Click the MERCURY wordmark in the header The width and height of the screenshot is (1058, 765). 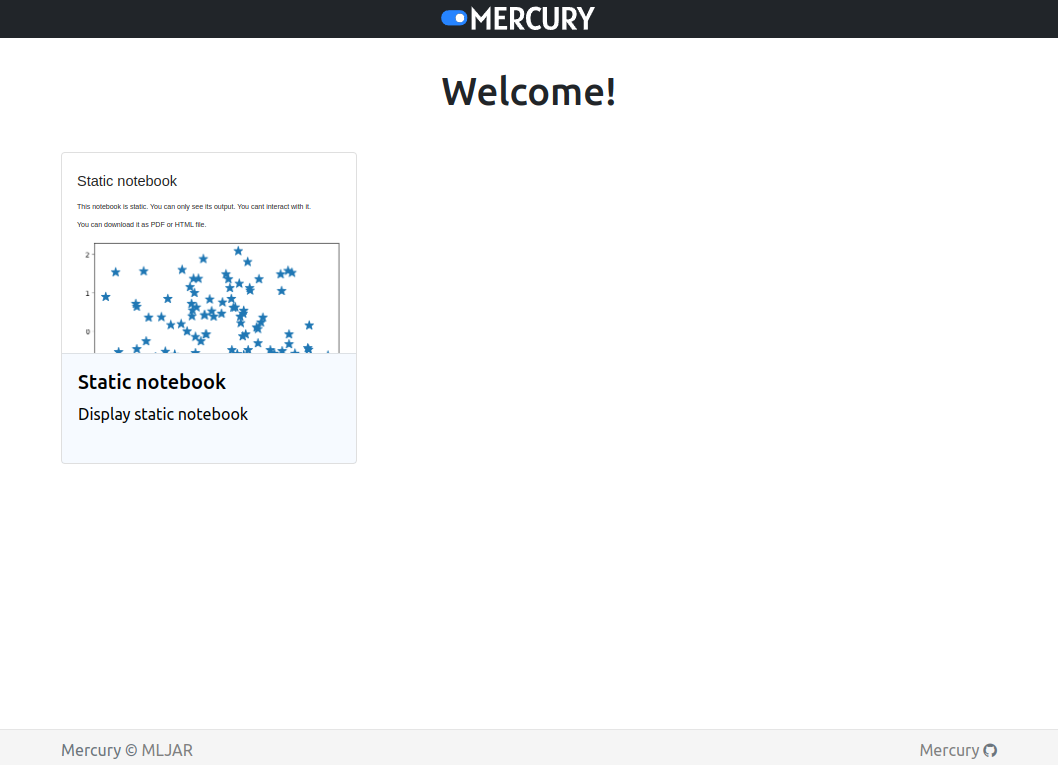pyautogui.click(x=532, y=18)
